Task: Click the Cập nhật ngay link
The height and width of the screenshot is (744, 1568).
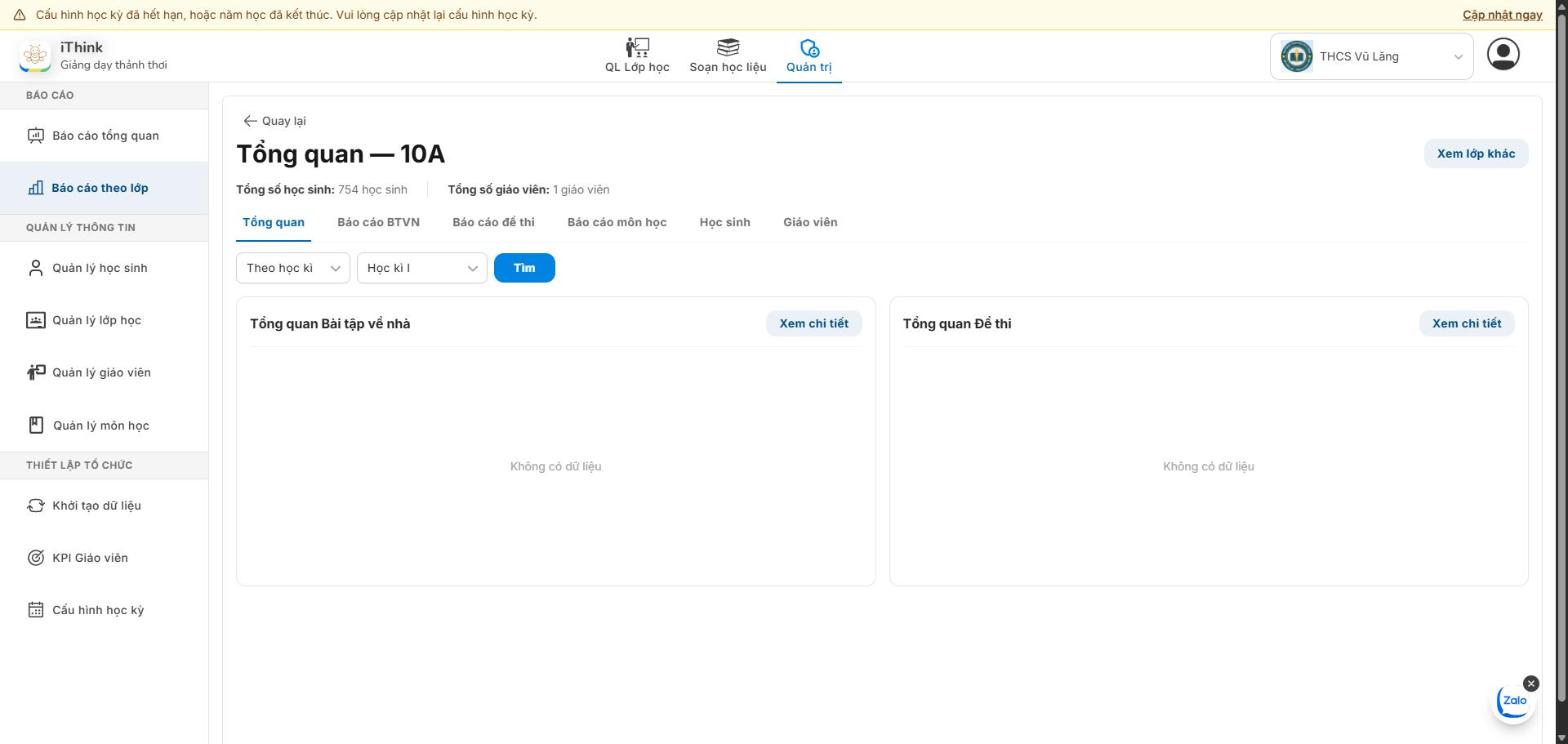Action: point(1502,15)
